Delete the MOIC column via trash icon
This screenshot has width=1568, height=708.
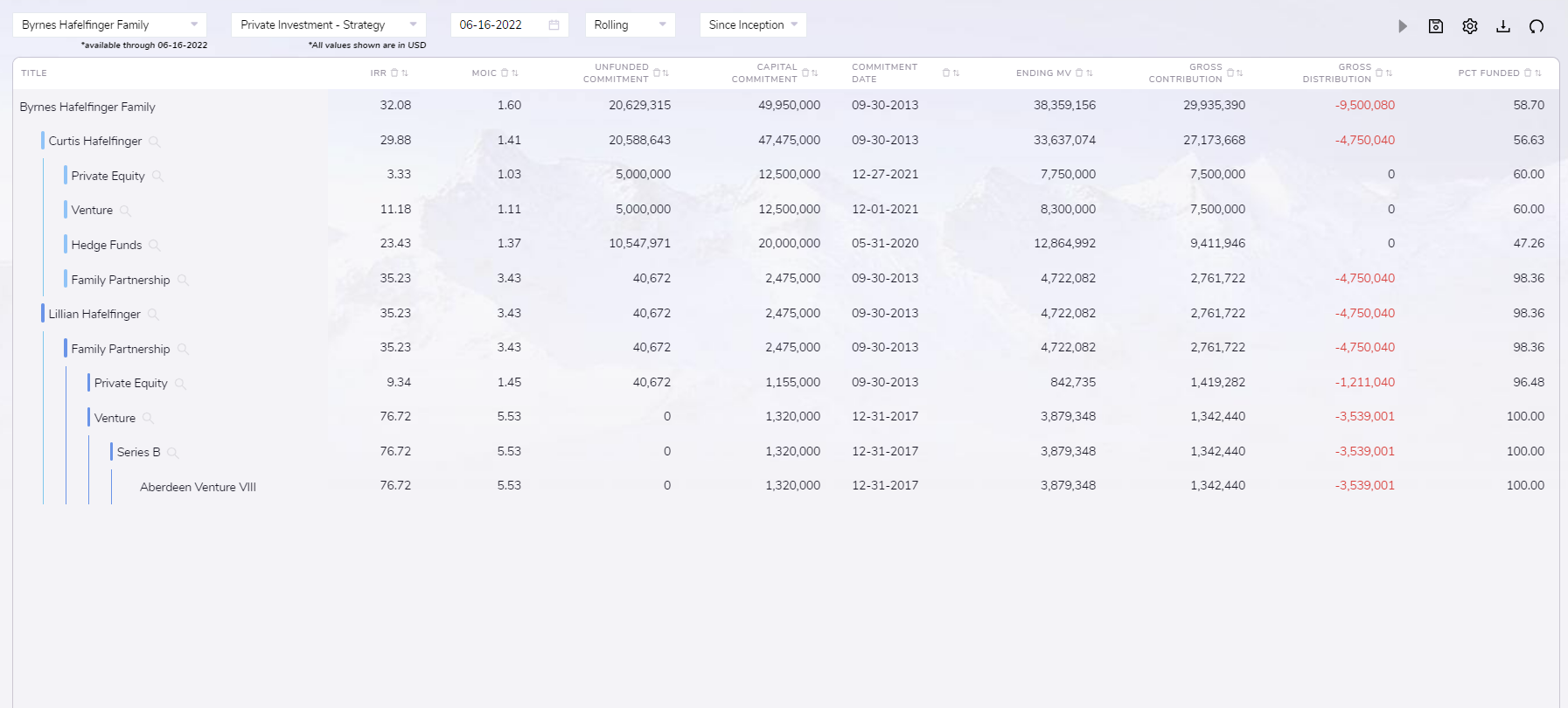click(505, 73)
